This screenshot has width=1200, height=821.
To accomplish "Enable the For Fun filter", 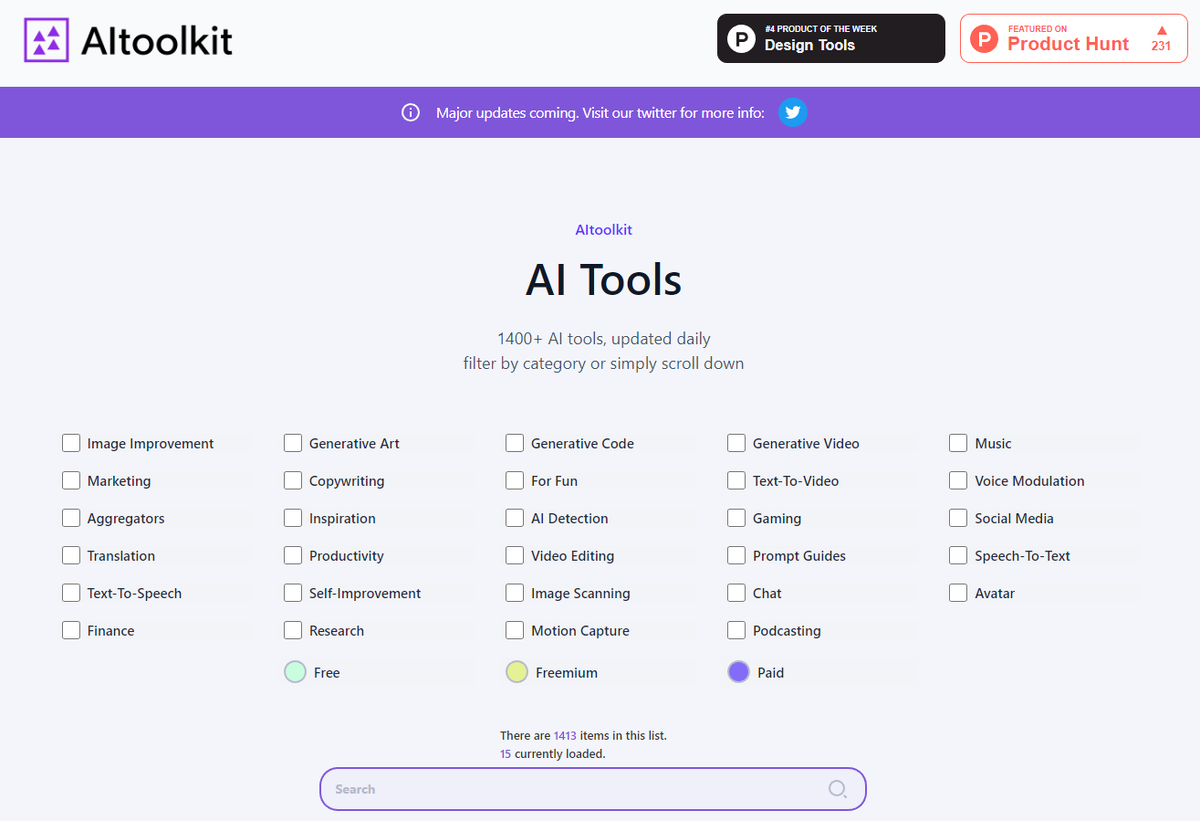I will [515, 481].
